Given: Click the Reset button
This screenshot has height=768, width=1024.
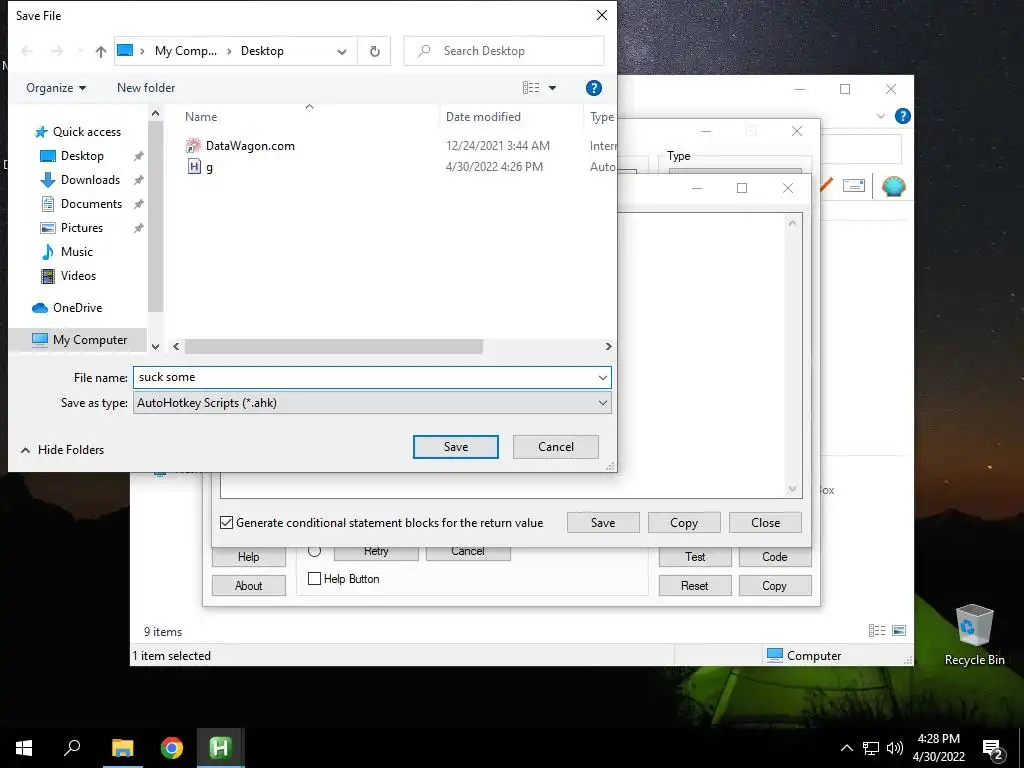Looking at the screenshot, I should point(695,586).
